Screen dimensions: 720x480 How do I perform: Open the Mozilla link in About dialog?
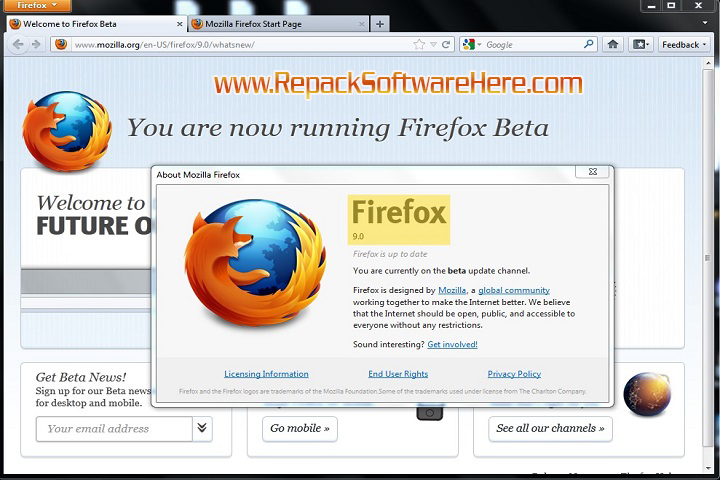(452, 290)
